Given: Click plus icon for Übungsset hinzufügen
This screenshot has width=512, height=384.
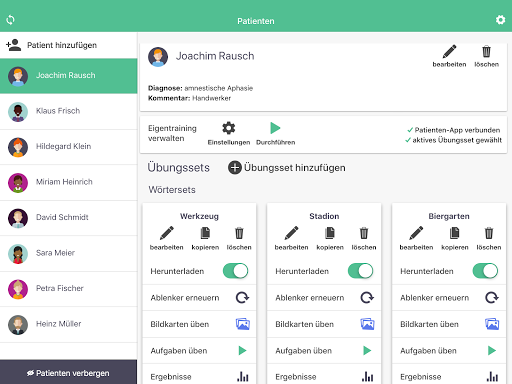Looking at the screenshot, I should click(235, 167).
